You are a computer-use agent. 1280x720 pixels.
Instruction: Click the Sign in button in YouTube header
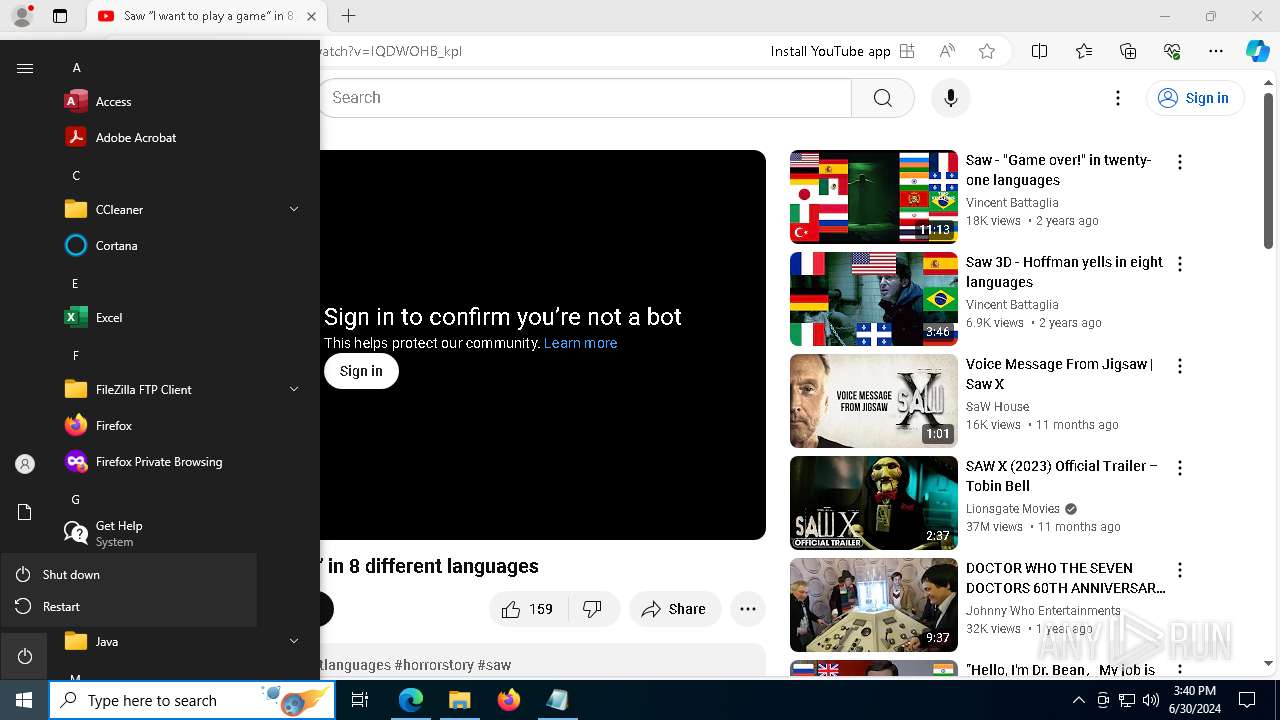[1195, 98]
